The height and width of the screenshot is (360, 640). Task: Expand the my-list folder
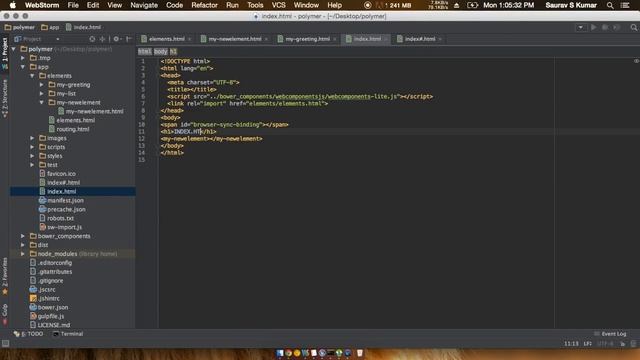tap(42, 93)
